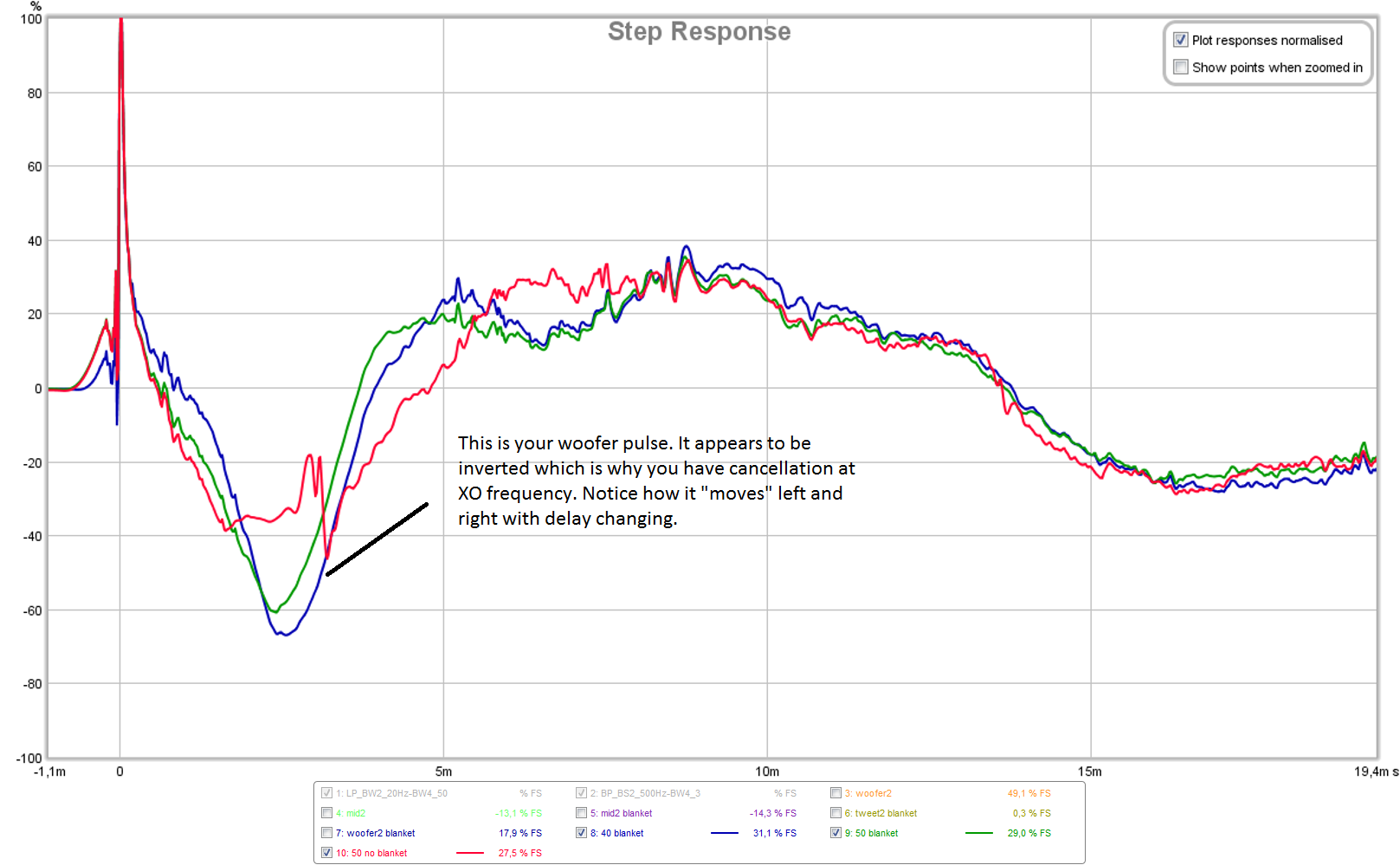Click the '-100' vertical axis label

29,758
